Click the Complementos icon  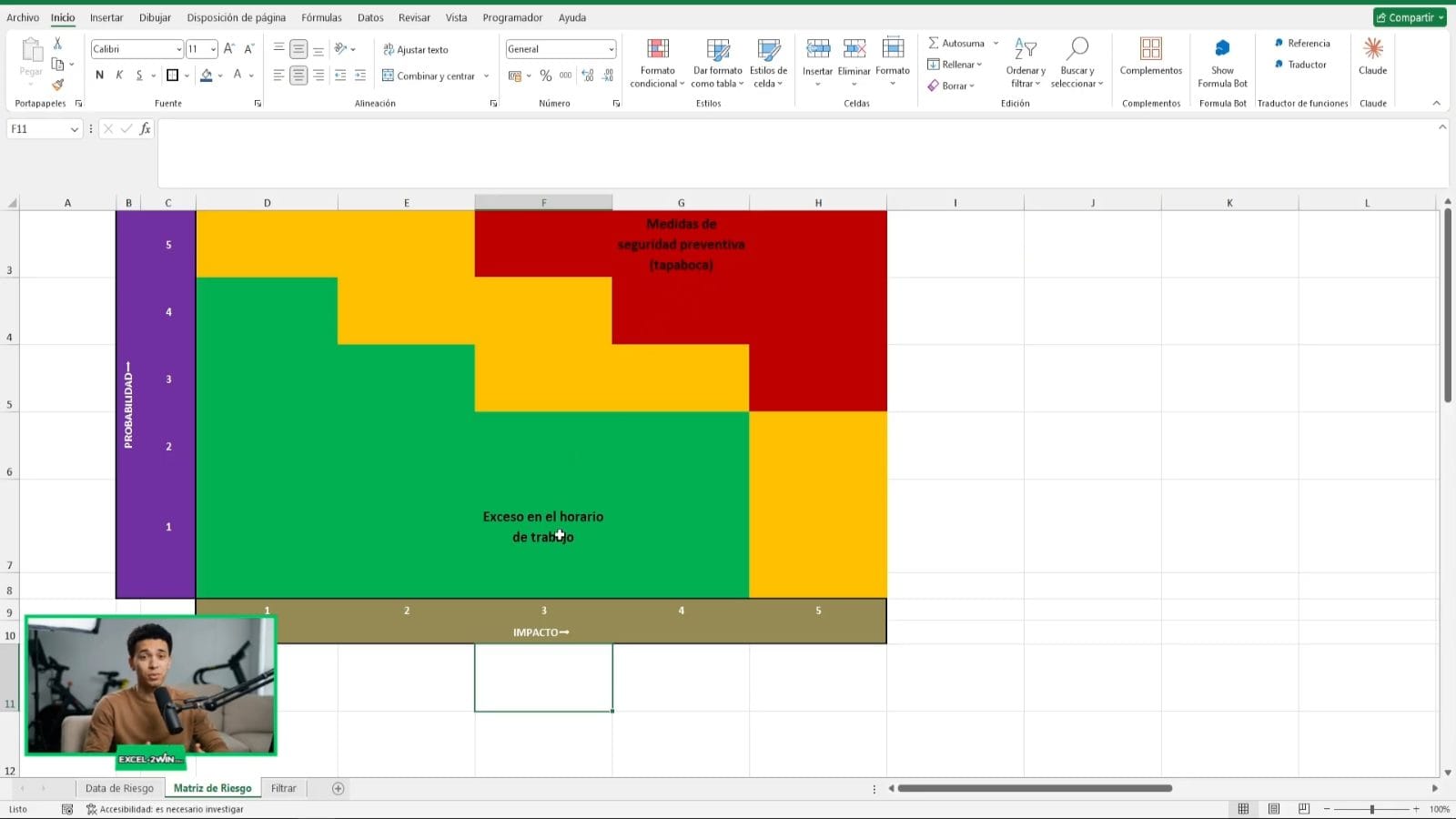pos(1151,48)
